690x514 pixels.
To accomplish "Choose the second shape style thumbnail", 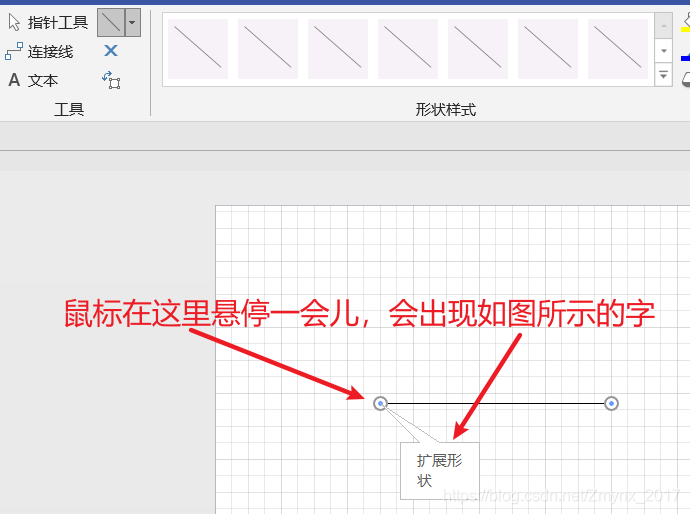I will click(x=268, y=49).
